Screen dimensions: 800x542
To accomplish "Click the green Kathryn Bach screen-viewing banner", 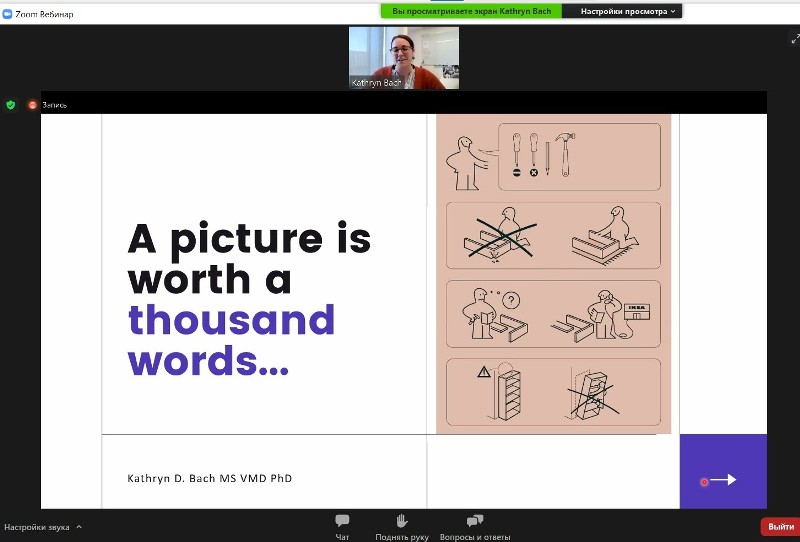I will [471, 11].
